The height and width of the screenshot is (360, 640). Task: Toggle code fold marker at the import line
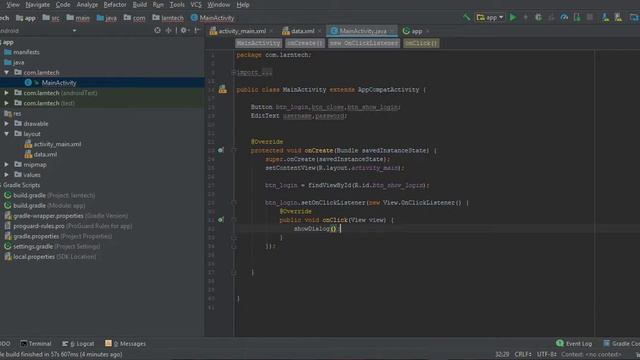tap(234, 72)
